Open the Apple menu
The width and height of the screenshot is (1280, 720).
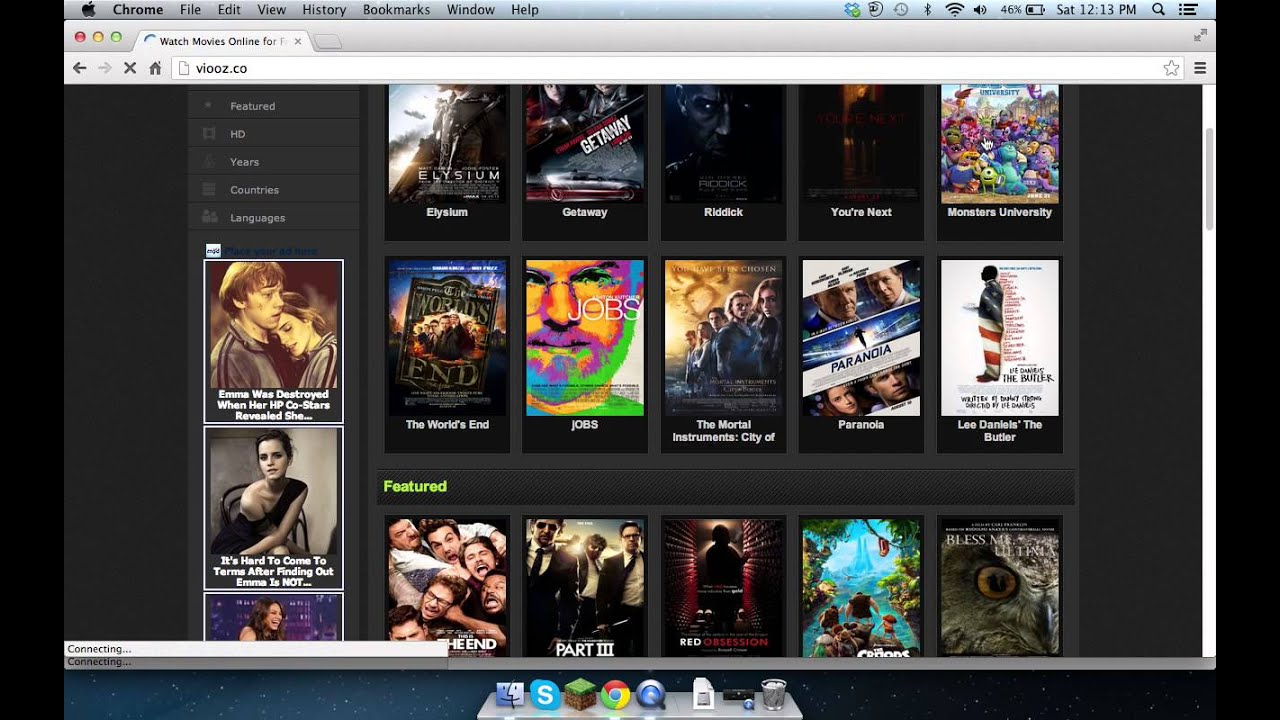coord(87,9)
